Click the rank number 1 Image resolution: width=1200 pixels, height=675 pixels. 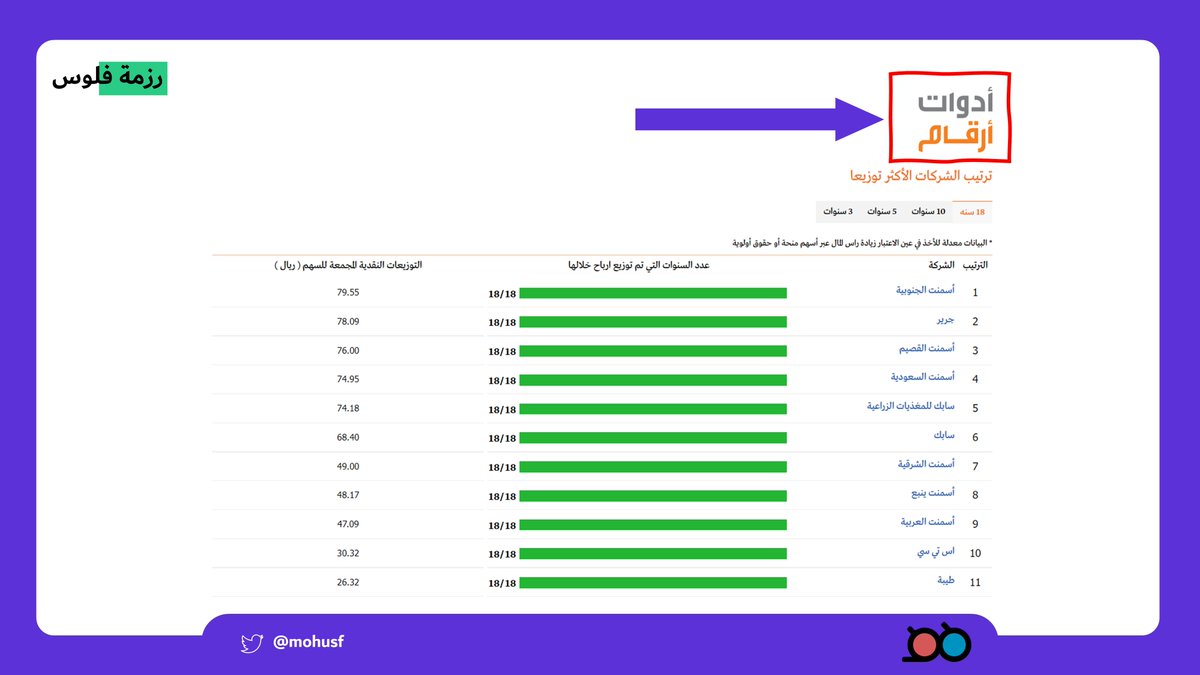(x=975, y=293)
